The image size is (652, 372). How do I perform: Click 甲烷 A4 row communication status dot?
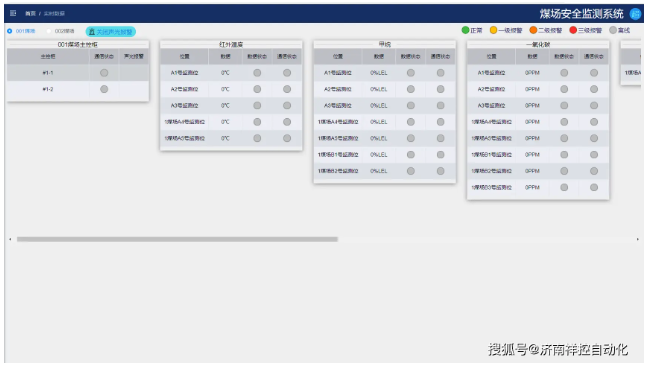440,122
